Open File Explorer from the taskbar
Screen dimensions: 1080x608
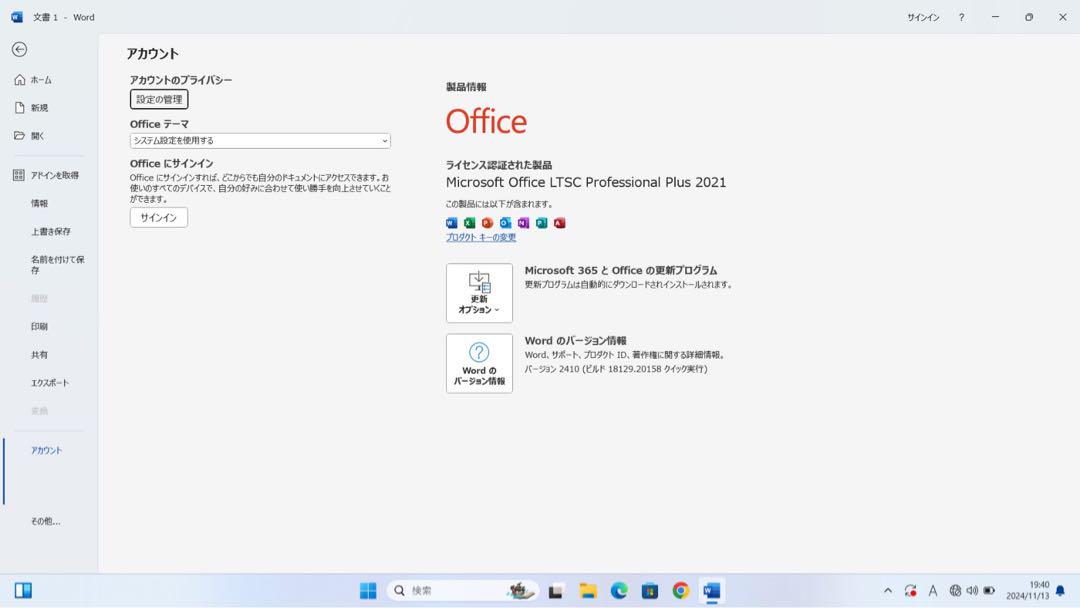[588, 591]
